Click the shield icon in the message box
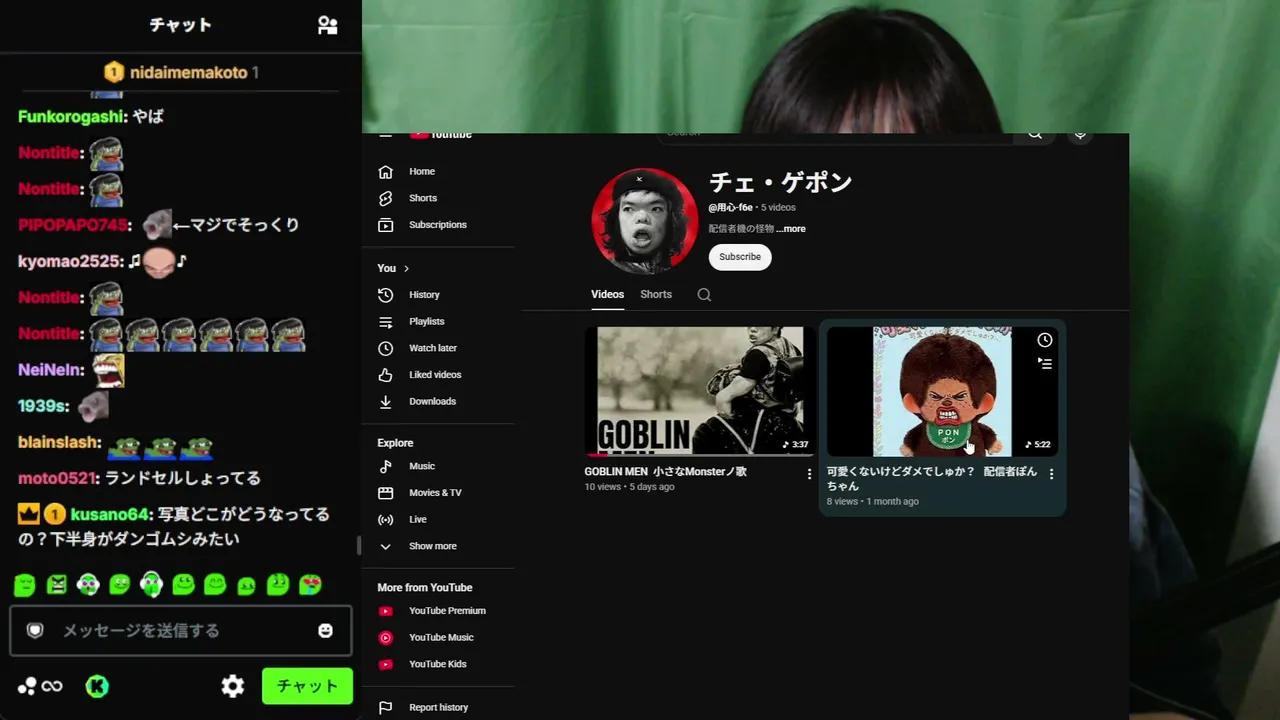Screen dimensions: 1280x720 [x=36, y=630]
